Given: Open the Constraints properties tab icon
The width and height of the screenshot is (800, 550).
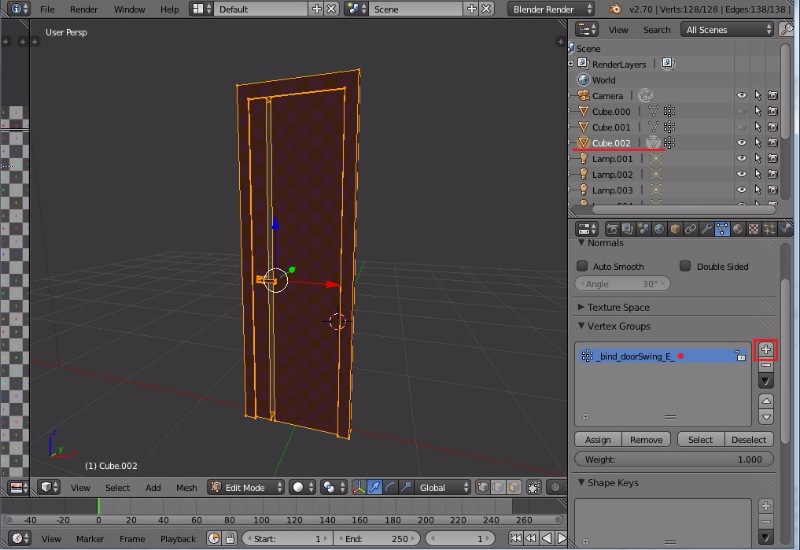Looking at the screenshot, I should 690,229.
